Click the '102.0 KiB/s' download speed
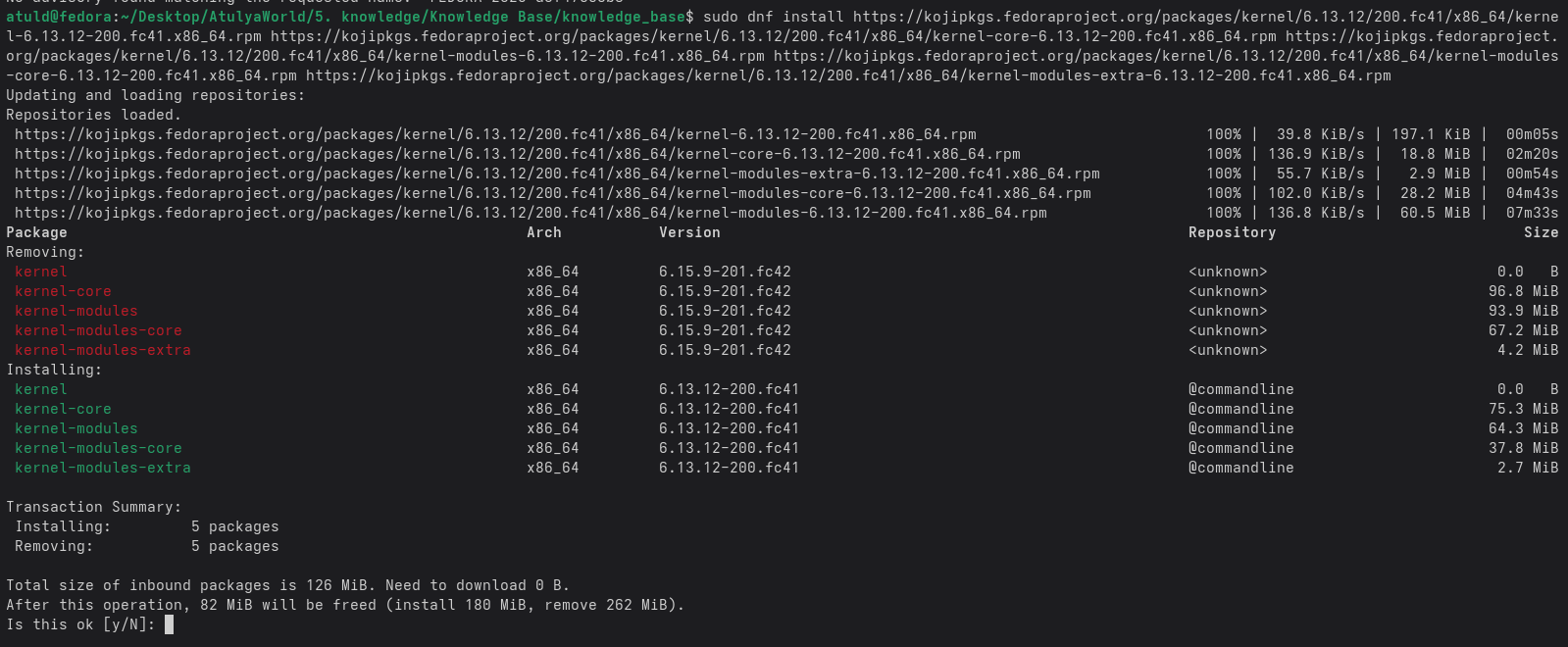 1316,193
